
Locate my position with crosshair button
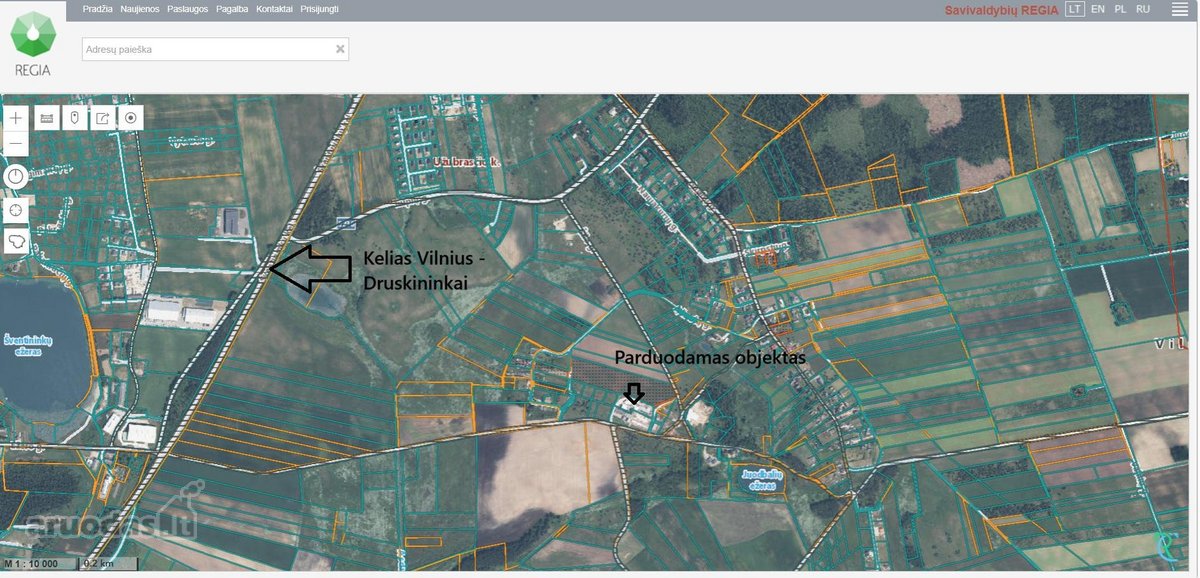click(x=16, y=209)
